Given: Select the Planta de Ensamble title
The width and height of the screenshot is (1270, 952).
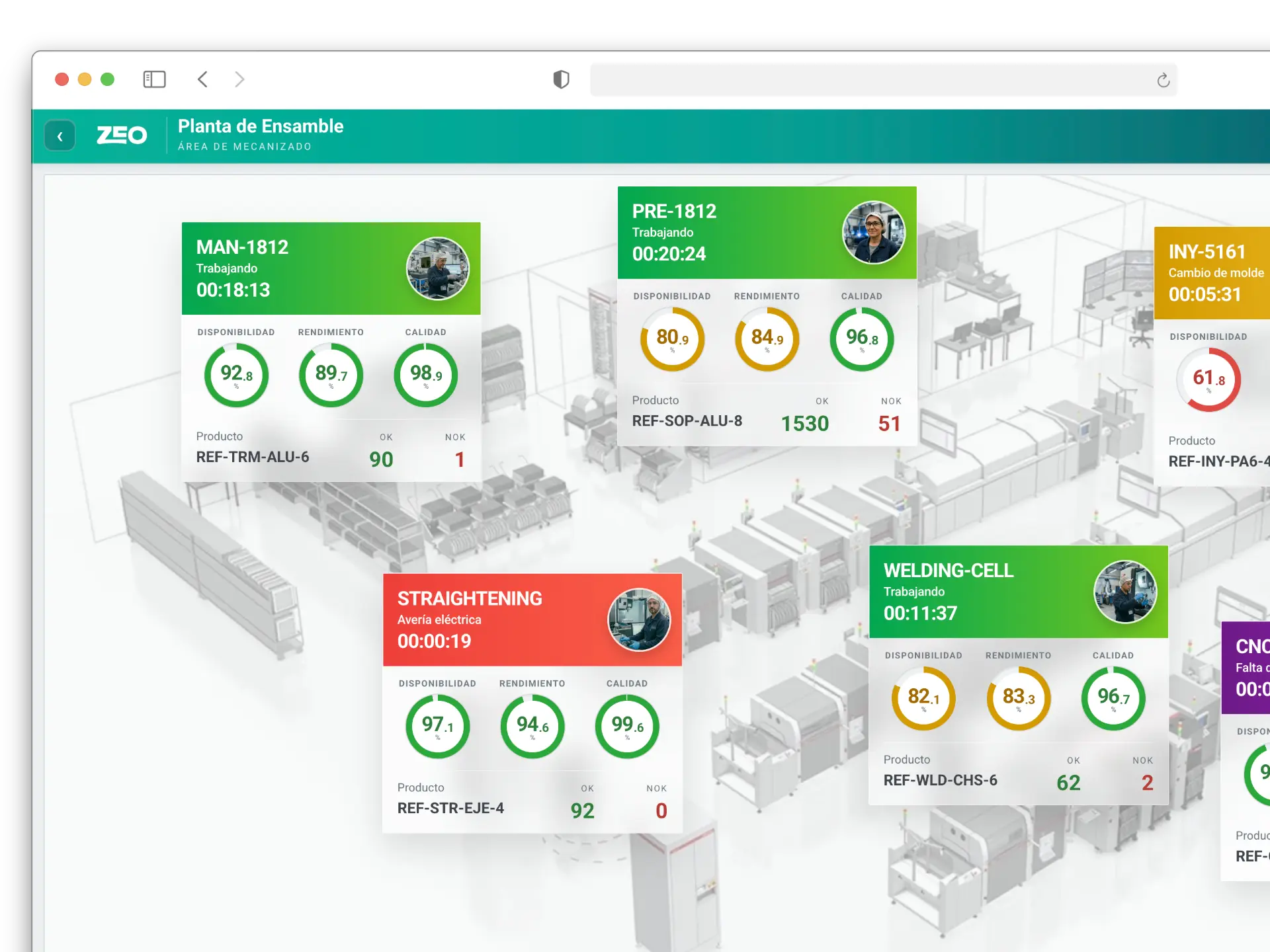Looking at the screenshot, I should 261,126.
